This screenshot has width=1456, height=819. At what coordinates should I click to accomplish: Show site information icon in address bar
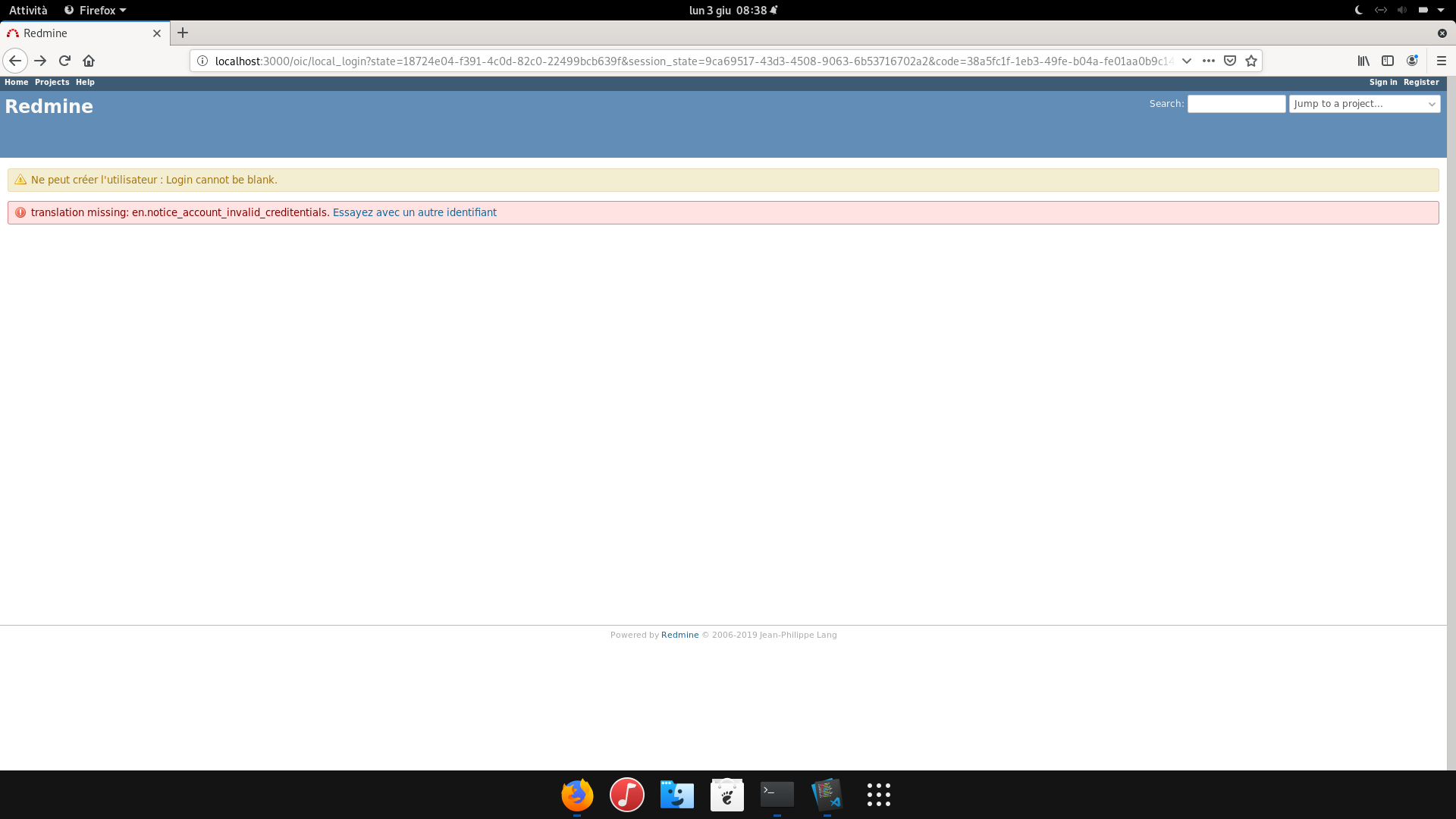202,61
